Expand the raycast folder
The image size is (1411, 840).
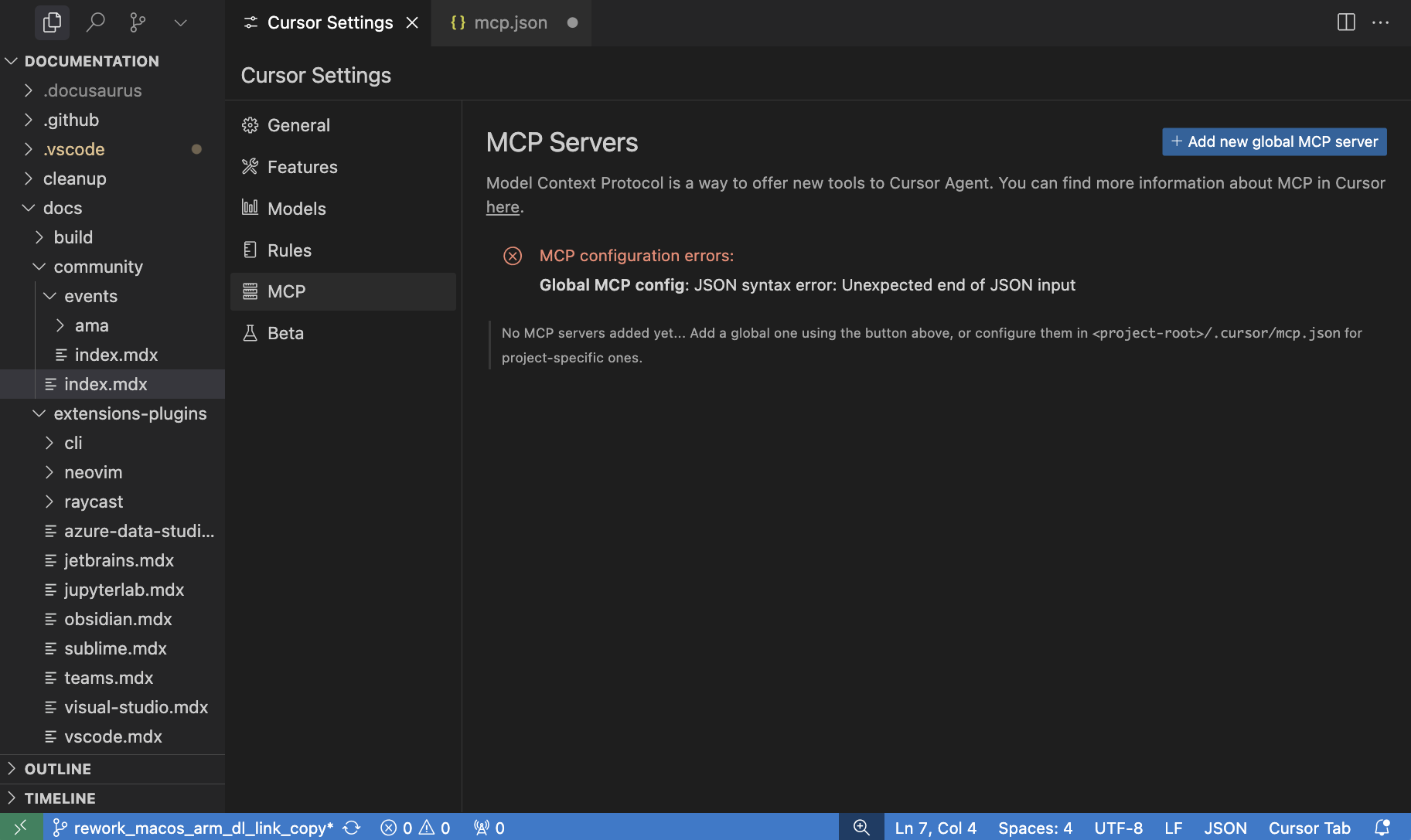[x=113, y=502]
